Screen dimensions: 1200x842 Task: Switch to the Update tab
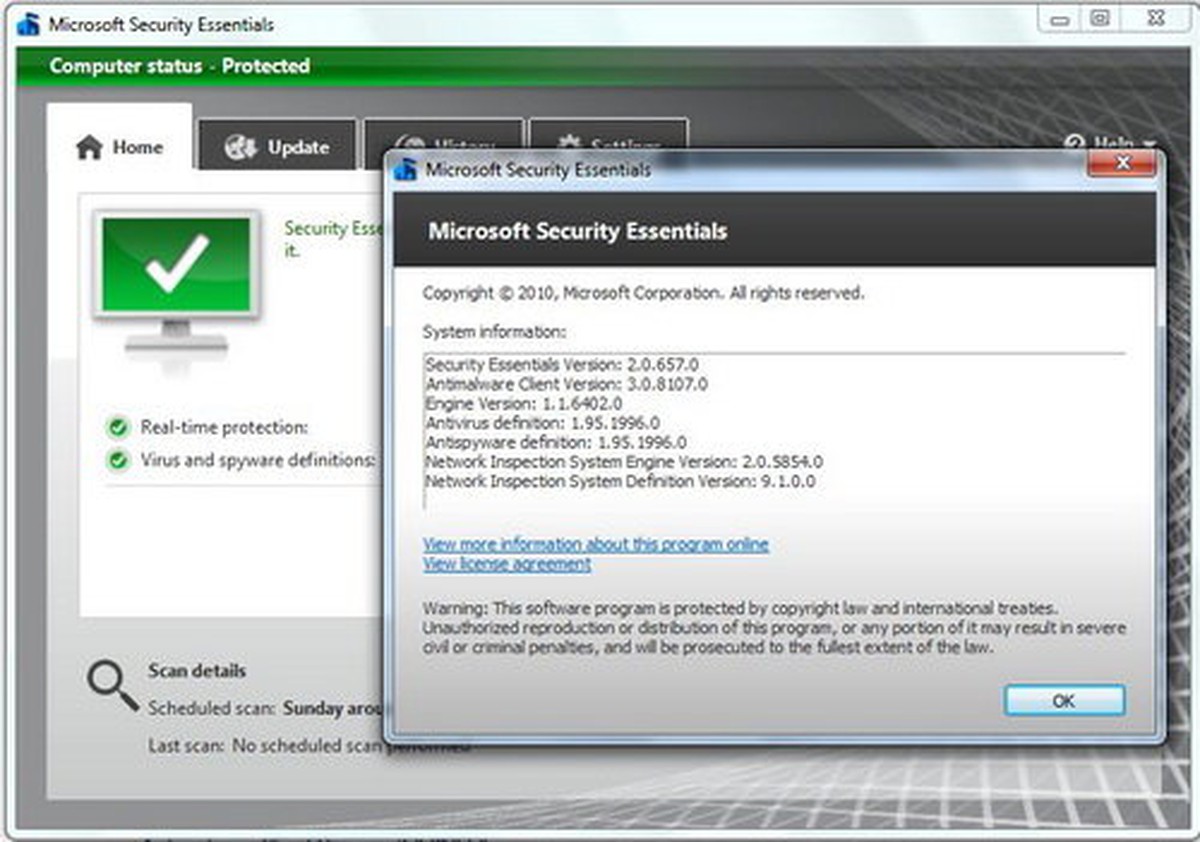(277, 147)
